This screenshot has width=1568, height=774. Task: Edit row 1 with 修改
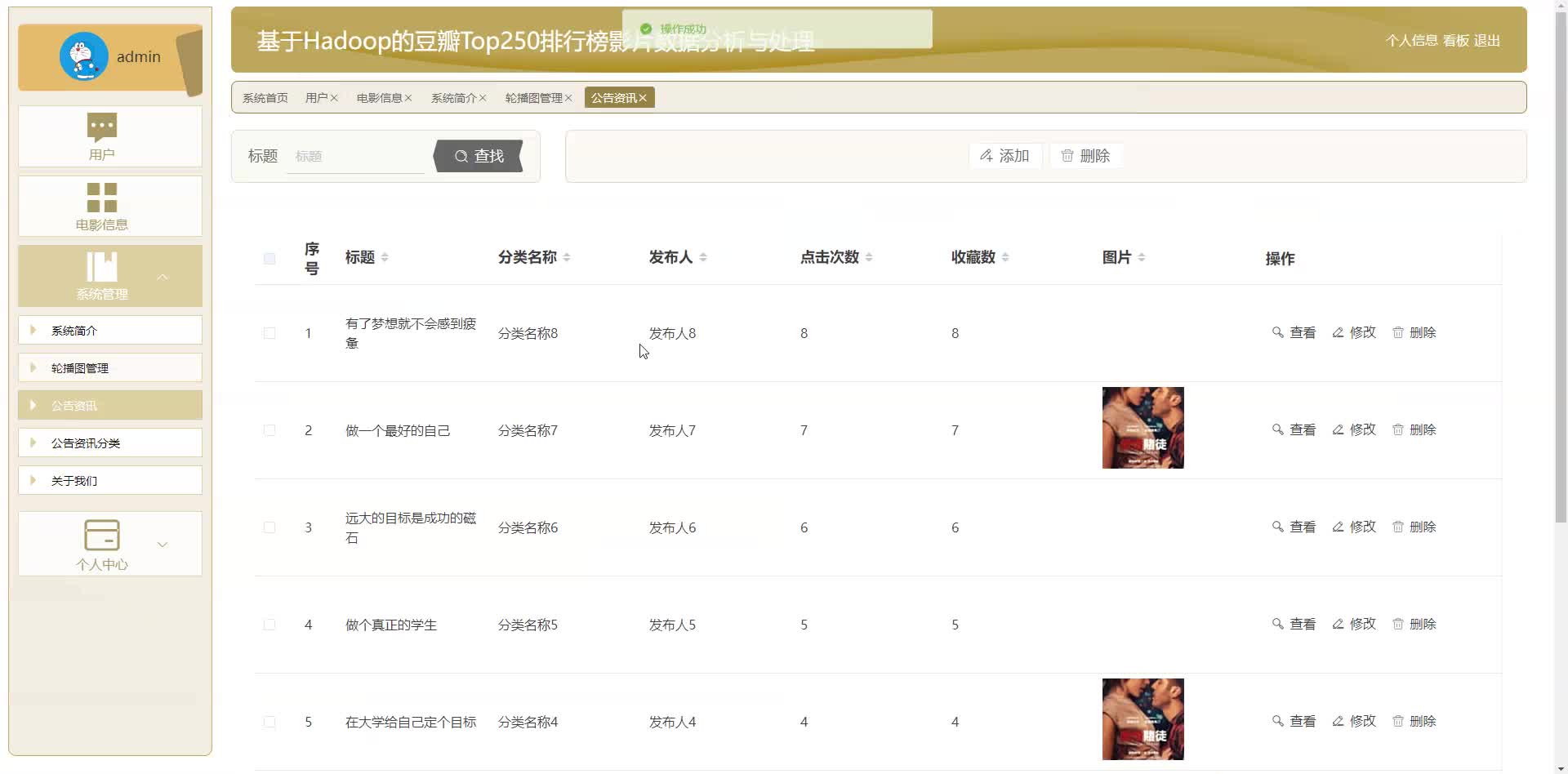pyautogui.click(x=1354, y=332)
